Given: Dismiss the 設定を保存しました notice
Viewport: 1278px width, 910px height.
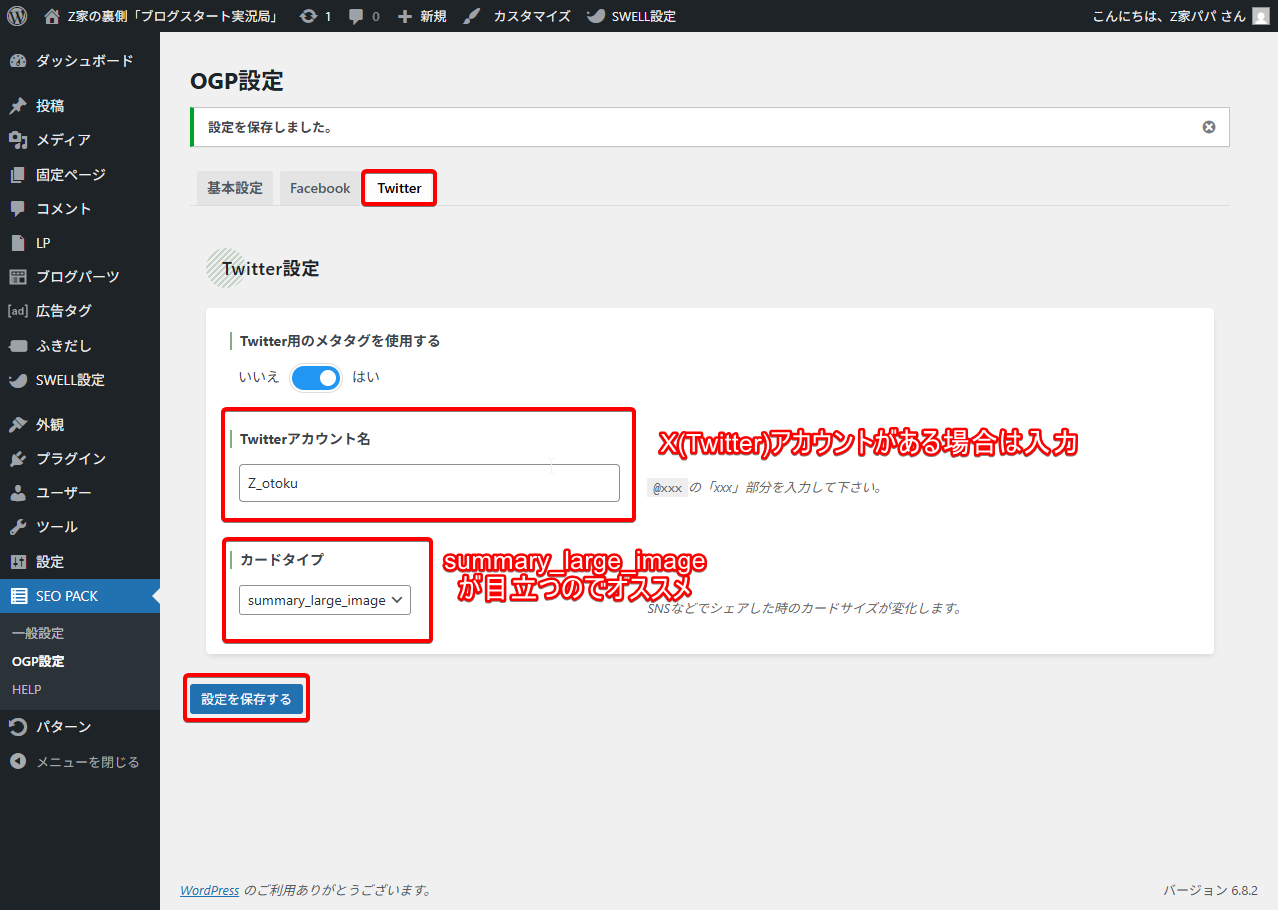Looking at the screenshot, I should [1209, 127].
